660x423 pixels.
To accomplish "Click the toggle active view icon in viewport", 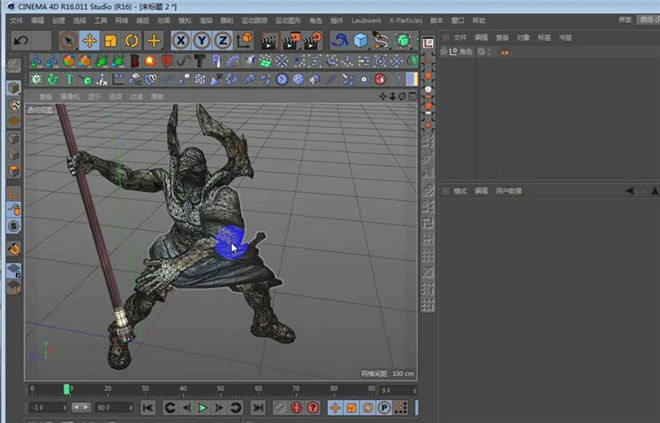I will 412,96.
